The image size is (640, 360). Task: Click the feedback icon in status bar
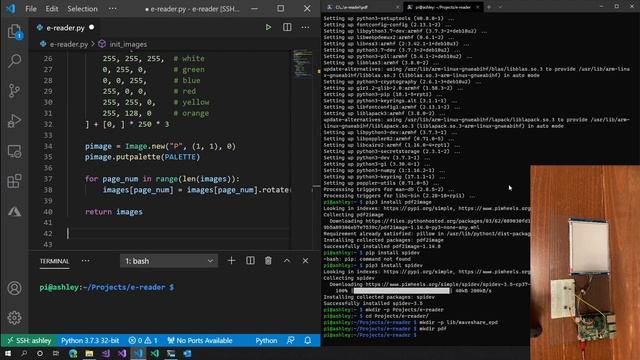(x=291, y=340)
